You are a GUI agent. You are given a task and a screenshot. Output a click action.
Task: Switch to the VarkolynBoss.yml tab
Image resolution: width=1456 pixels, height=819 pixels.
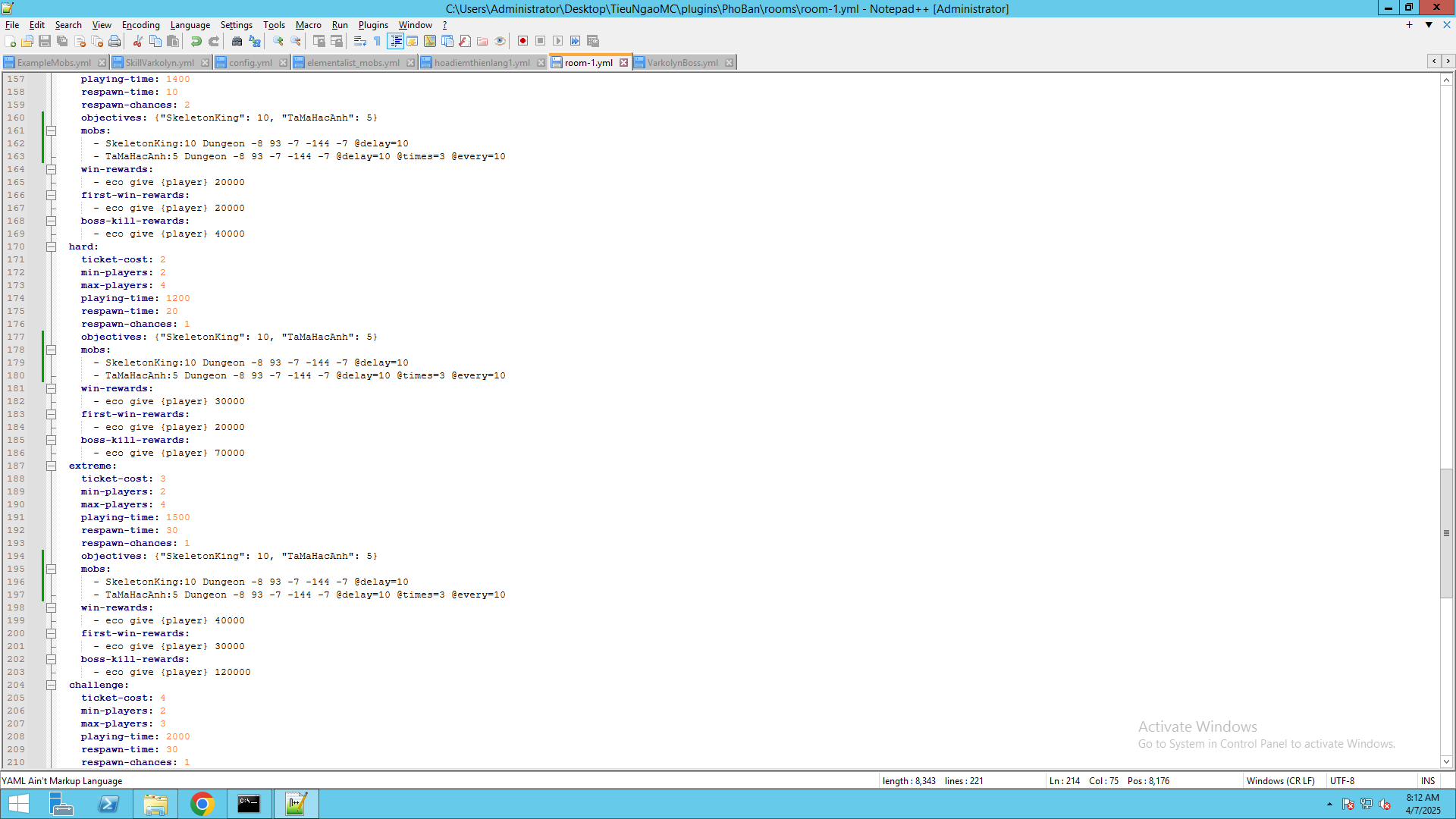click(x=682, y=63)
